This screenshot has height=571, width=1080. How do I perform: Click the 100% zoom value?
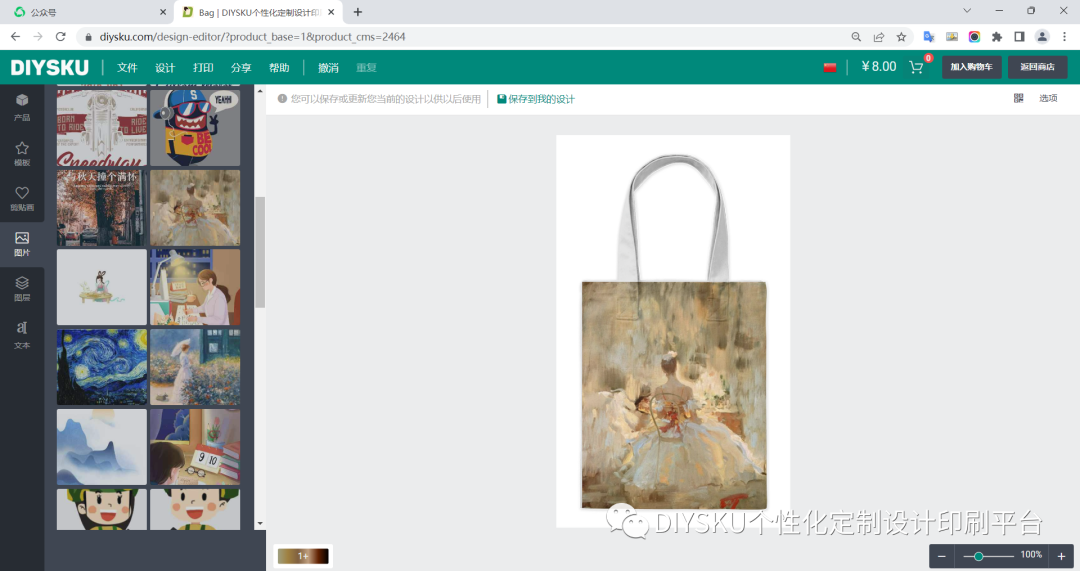(1031, 555)
